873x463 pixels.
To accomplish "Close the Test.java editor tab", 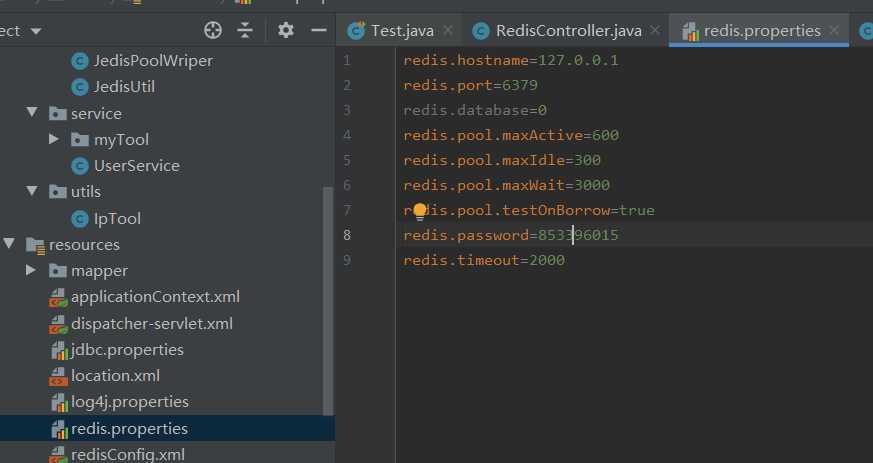I will (x=447, y=31).
